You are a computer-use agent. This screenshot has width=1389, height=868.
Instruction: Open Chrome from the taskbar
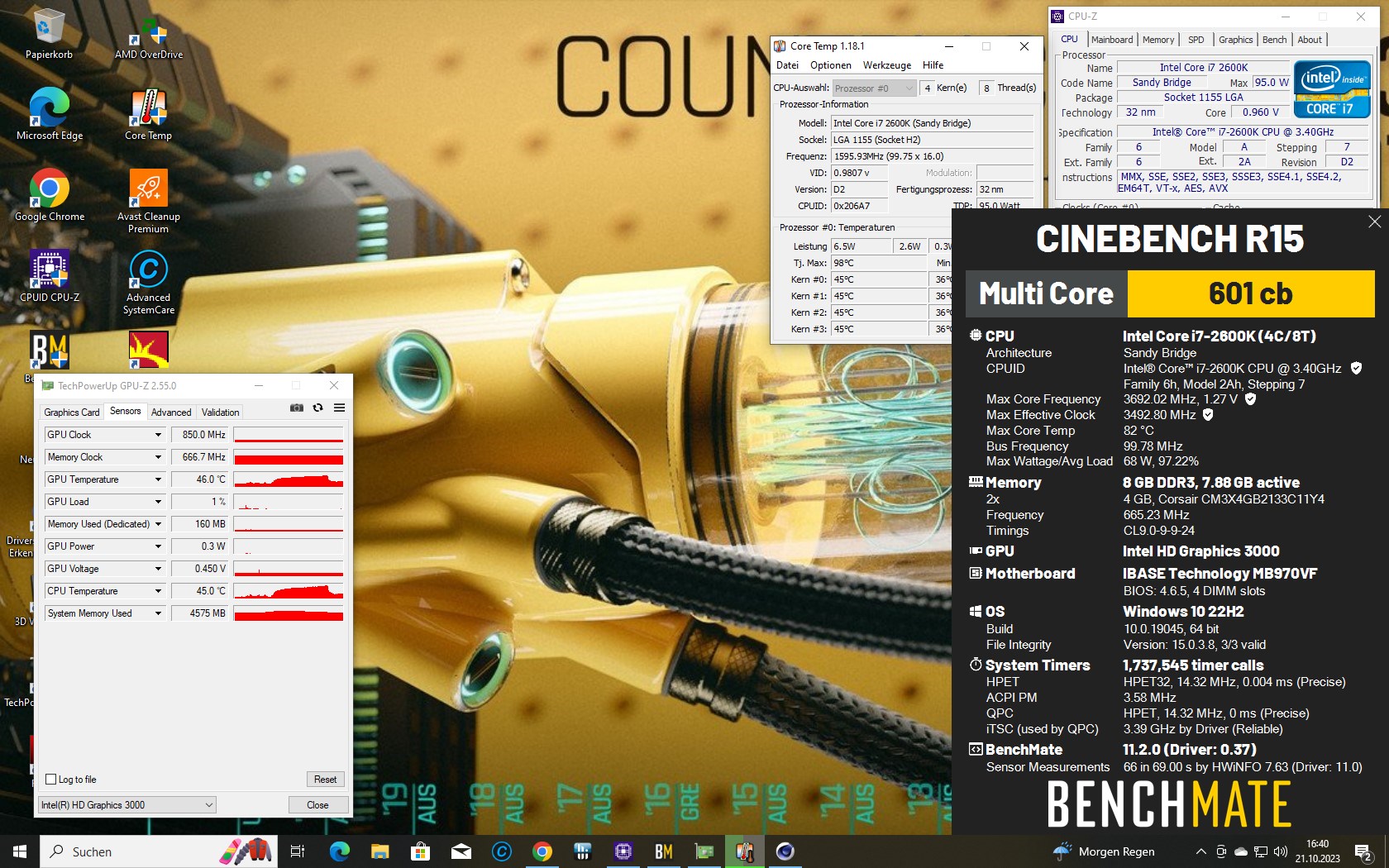pos(542,851)
